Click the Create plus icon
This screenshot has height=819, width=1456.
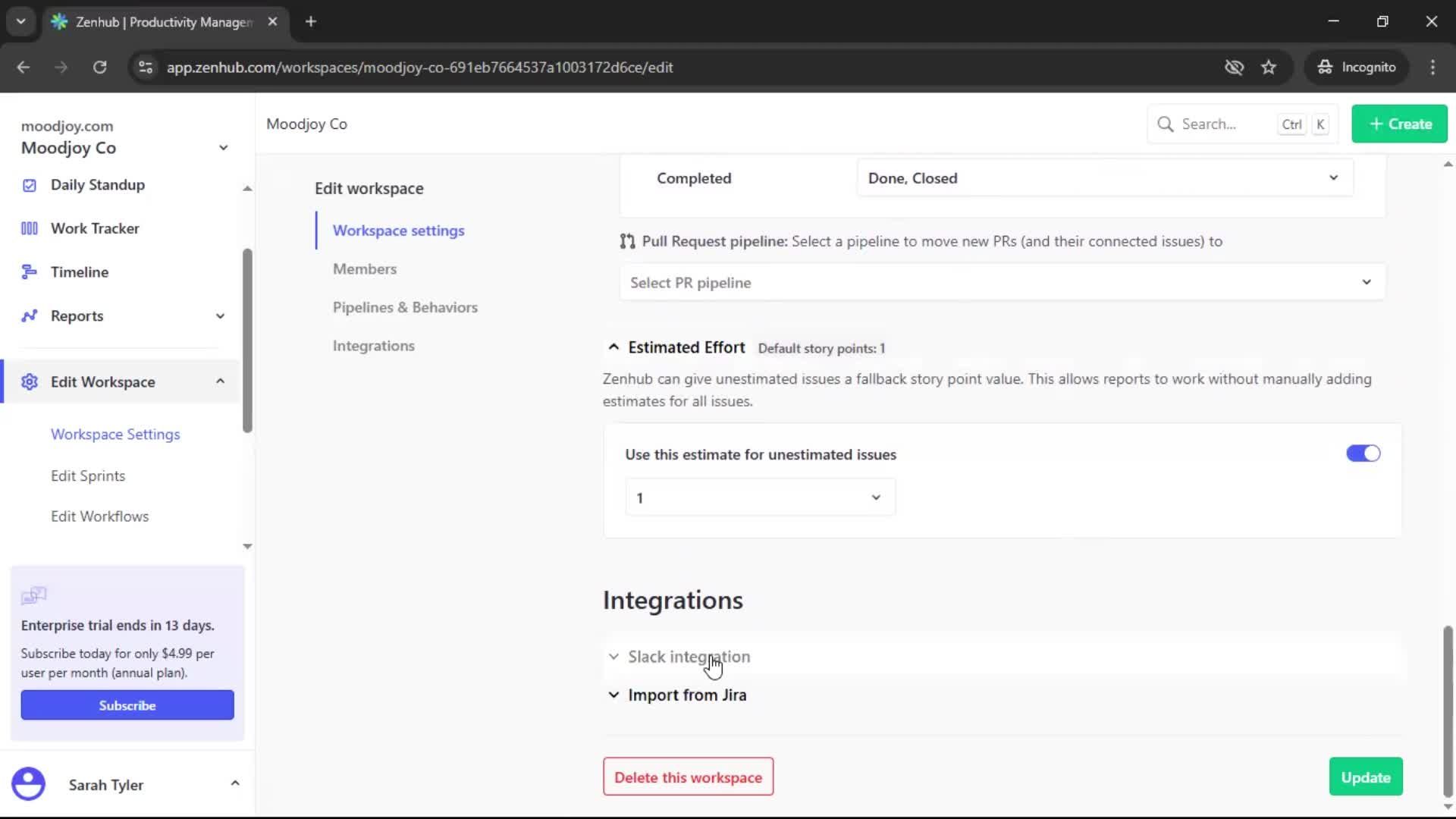(x=1376, y=124)
